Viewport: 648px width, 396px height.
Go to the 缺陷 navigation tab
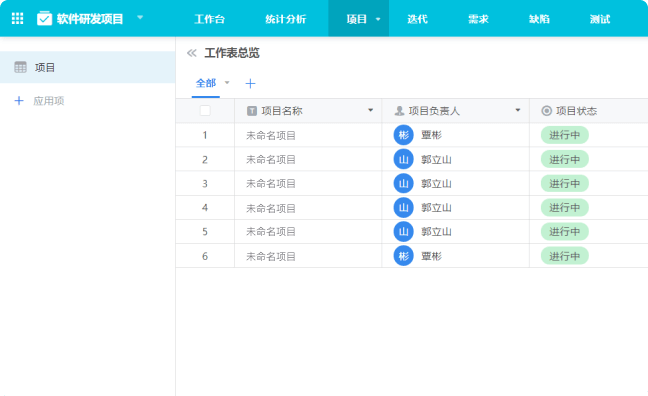pyautogui.click(x=539, y=19)
